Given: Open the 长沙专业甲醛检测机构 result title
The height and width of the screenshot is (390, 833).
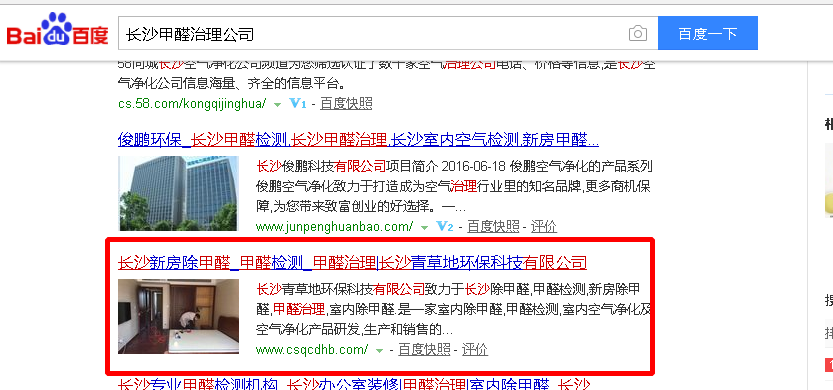Looking at the screenshot, I should (x=354, y=385).
